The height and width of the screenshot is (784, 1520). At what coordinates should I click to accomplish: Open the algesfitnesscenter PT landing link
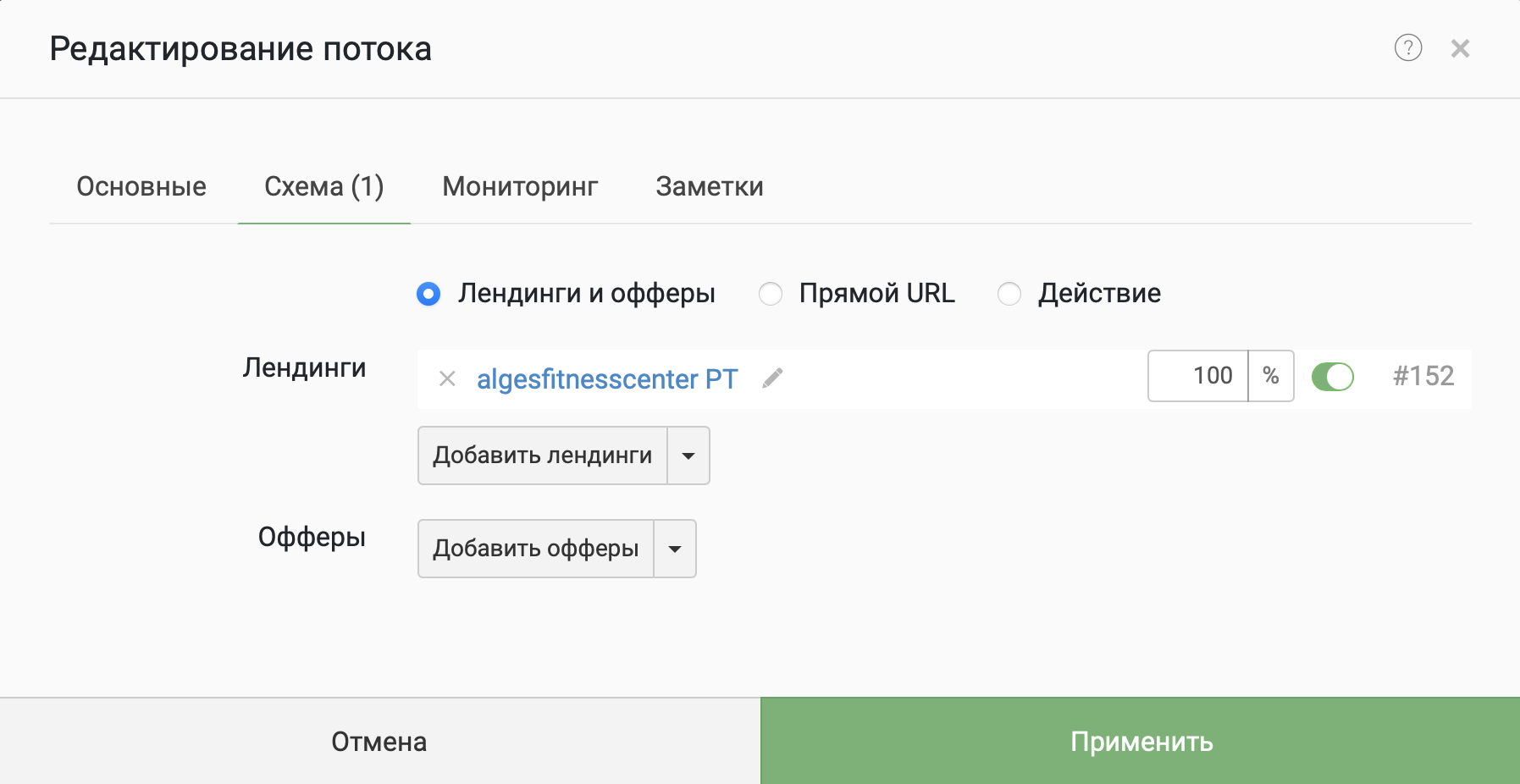607,378
